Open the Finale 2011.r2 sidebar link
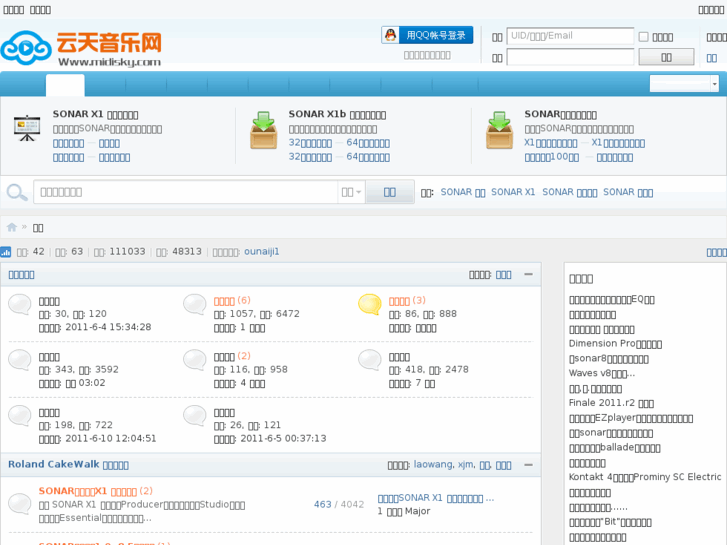The height and width of the screenshot is (545, 727). (611, 403)
